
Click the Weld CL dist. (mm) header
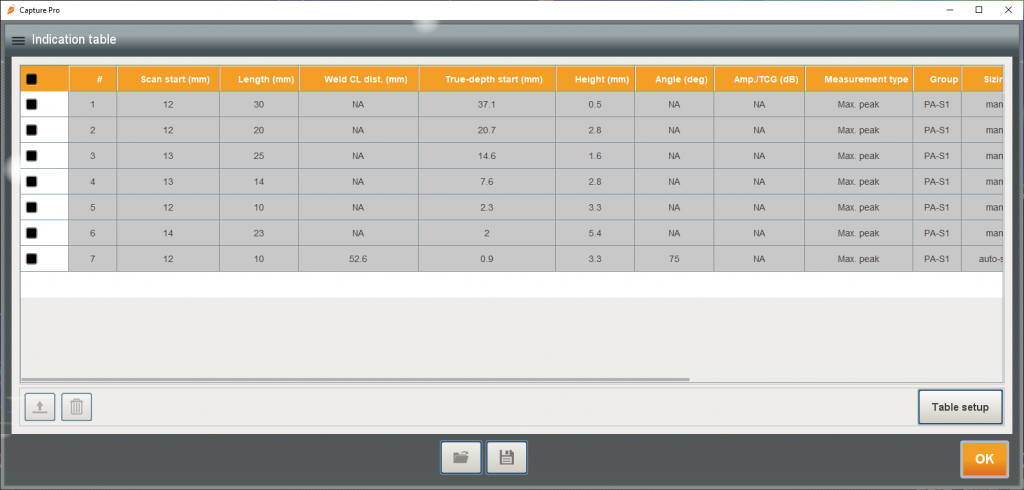coord(359,79)
